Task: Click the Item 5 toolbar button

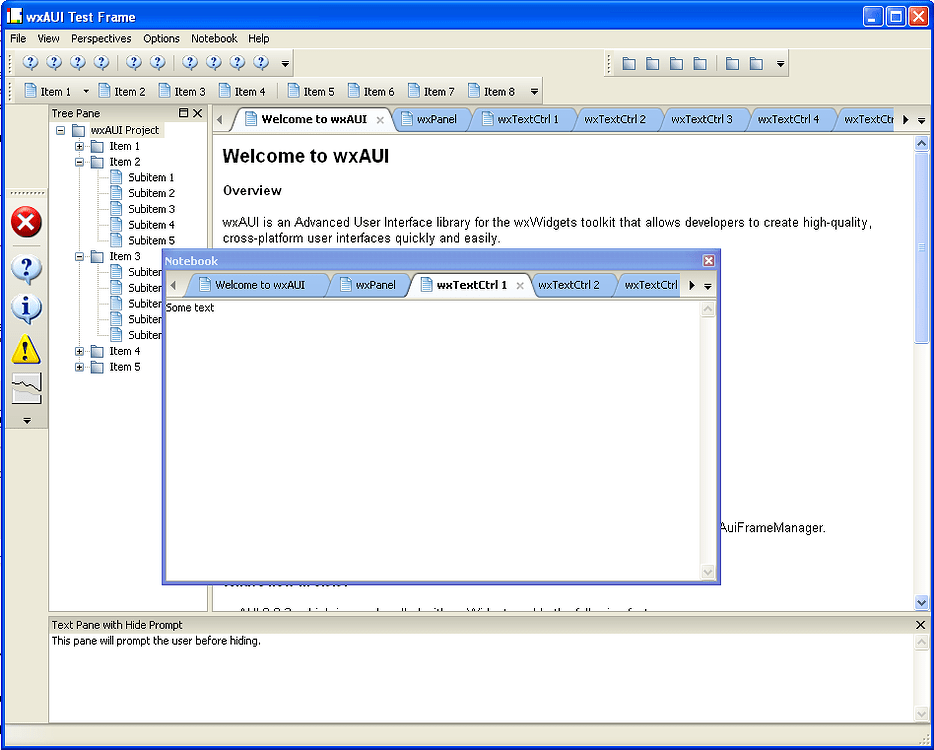Action: [311, 91]
